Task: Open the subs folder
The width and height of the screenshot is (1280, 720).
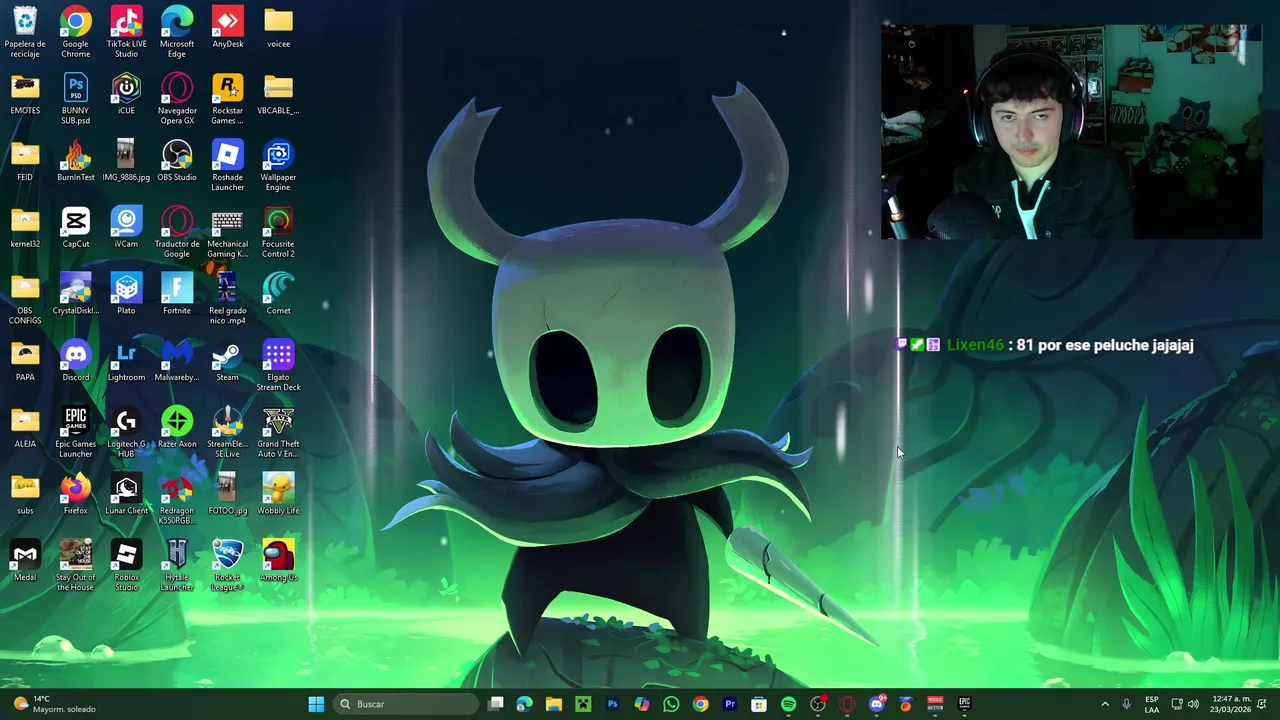Action: [25, 495]
